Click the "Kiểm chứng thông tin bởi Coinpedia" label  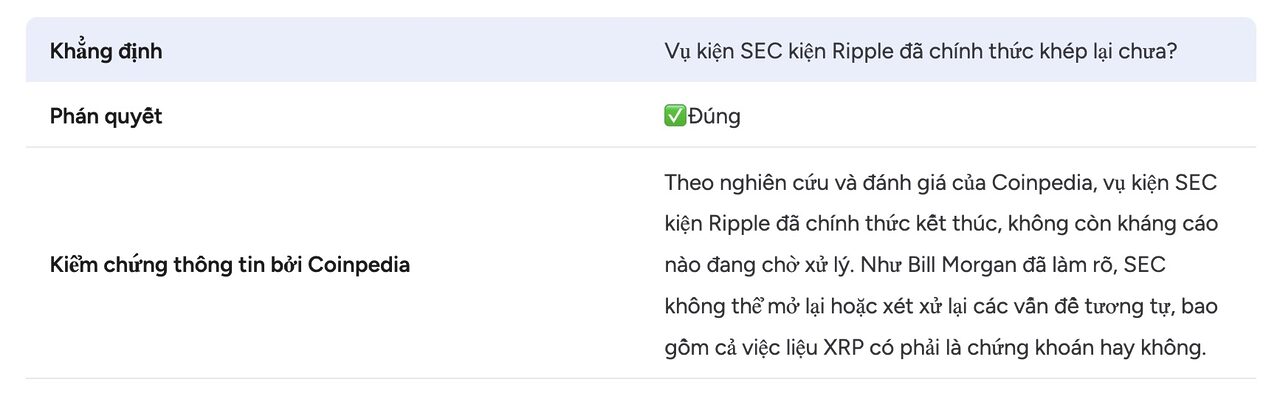click(x=230, y=266)
